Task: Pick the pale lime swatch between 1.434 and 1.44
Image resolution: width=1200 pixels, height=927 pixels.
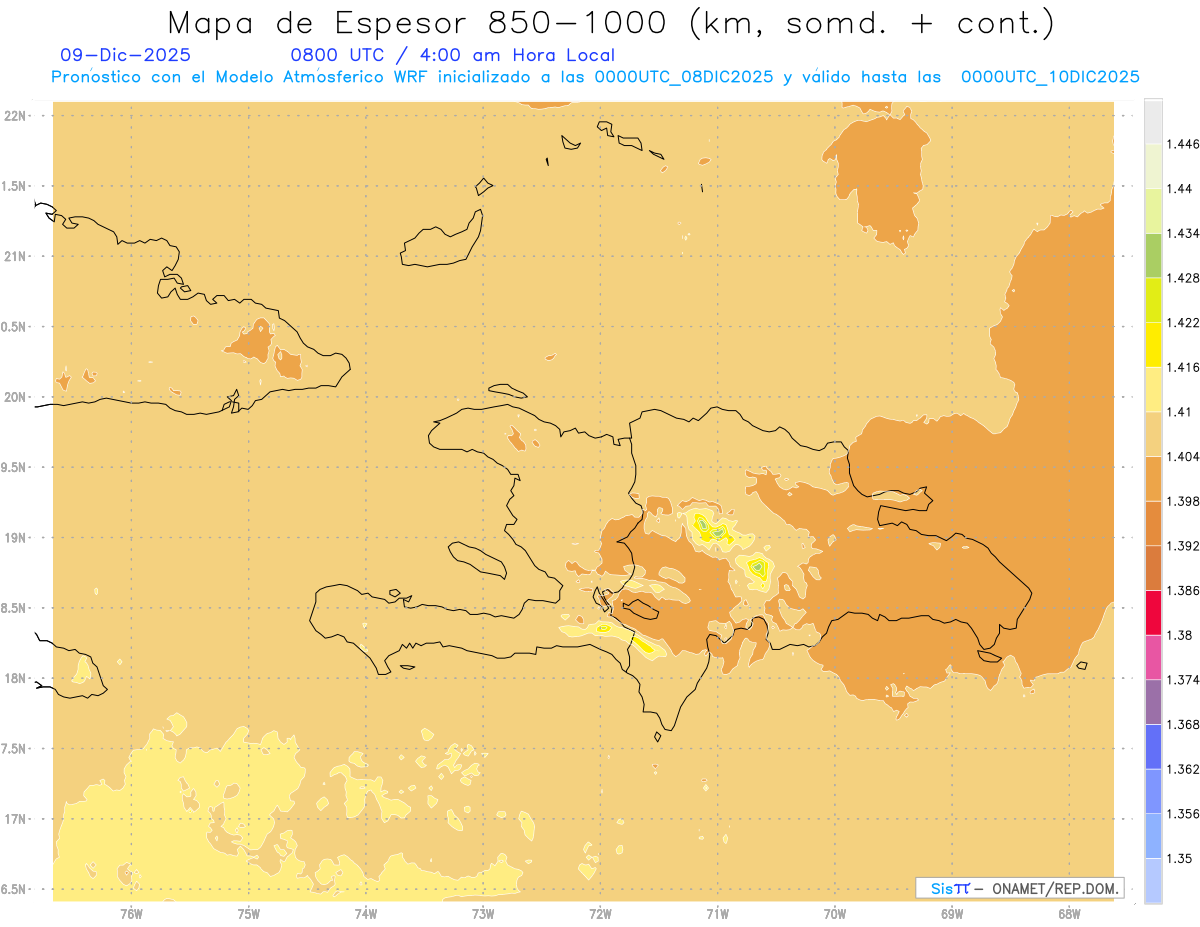Action: click(x=1153, y=211)
